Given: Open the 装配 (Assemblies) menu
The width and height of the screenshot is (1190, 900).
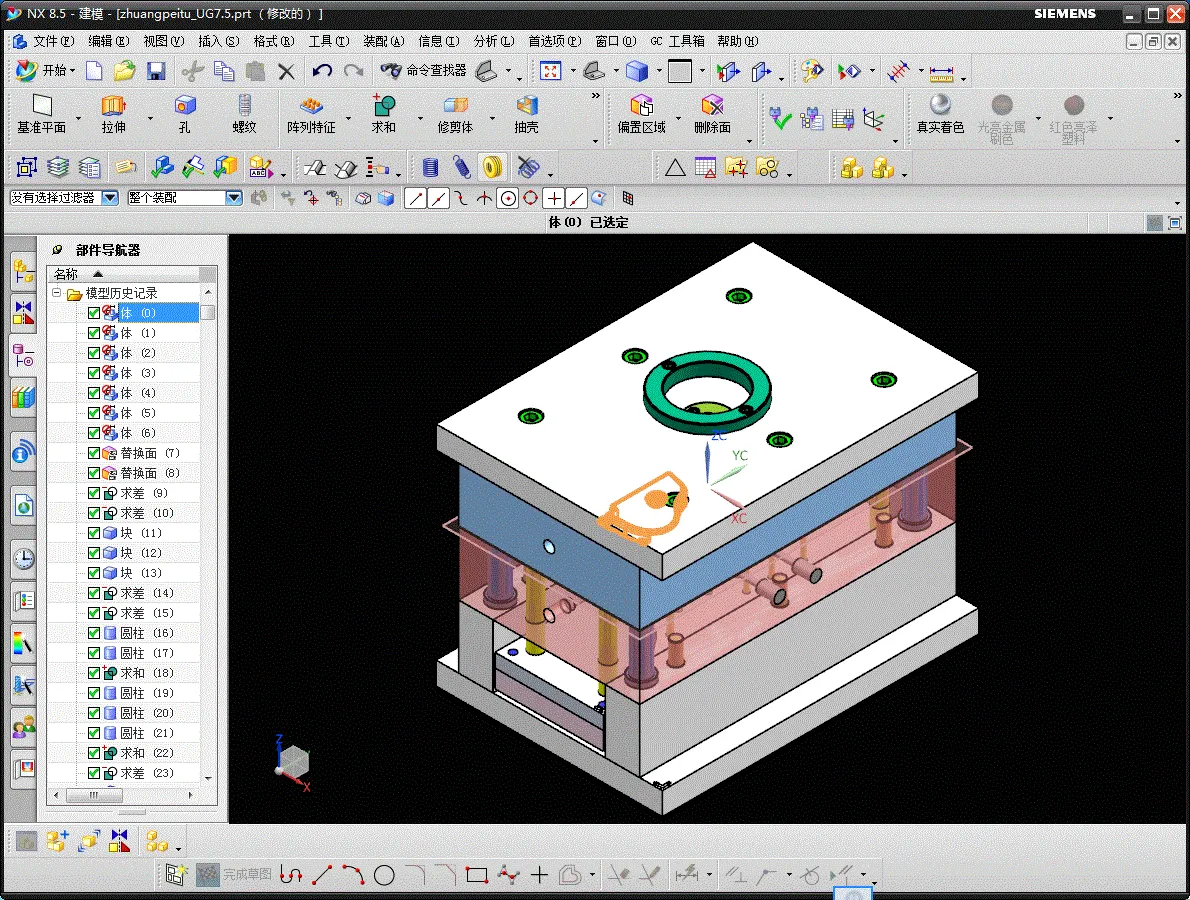Looking at the screenshot, I should pos(382,41).
